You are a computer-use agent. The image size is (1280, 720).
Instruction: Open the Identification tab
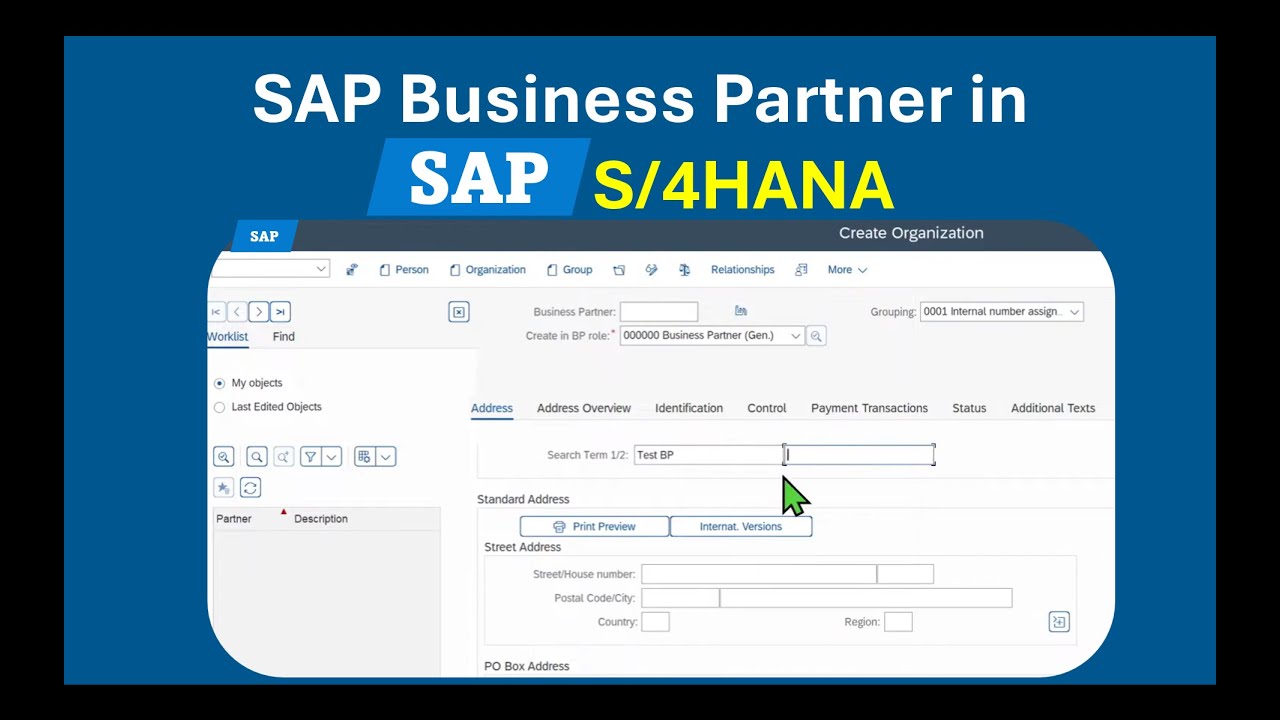(x=689, y=408)
